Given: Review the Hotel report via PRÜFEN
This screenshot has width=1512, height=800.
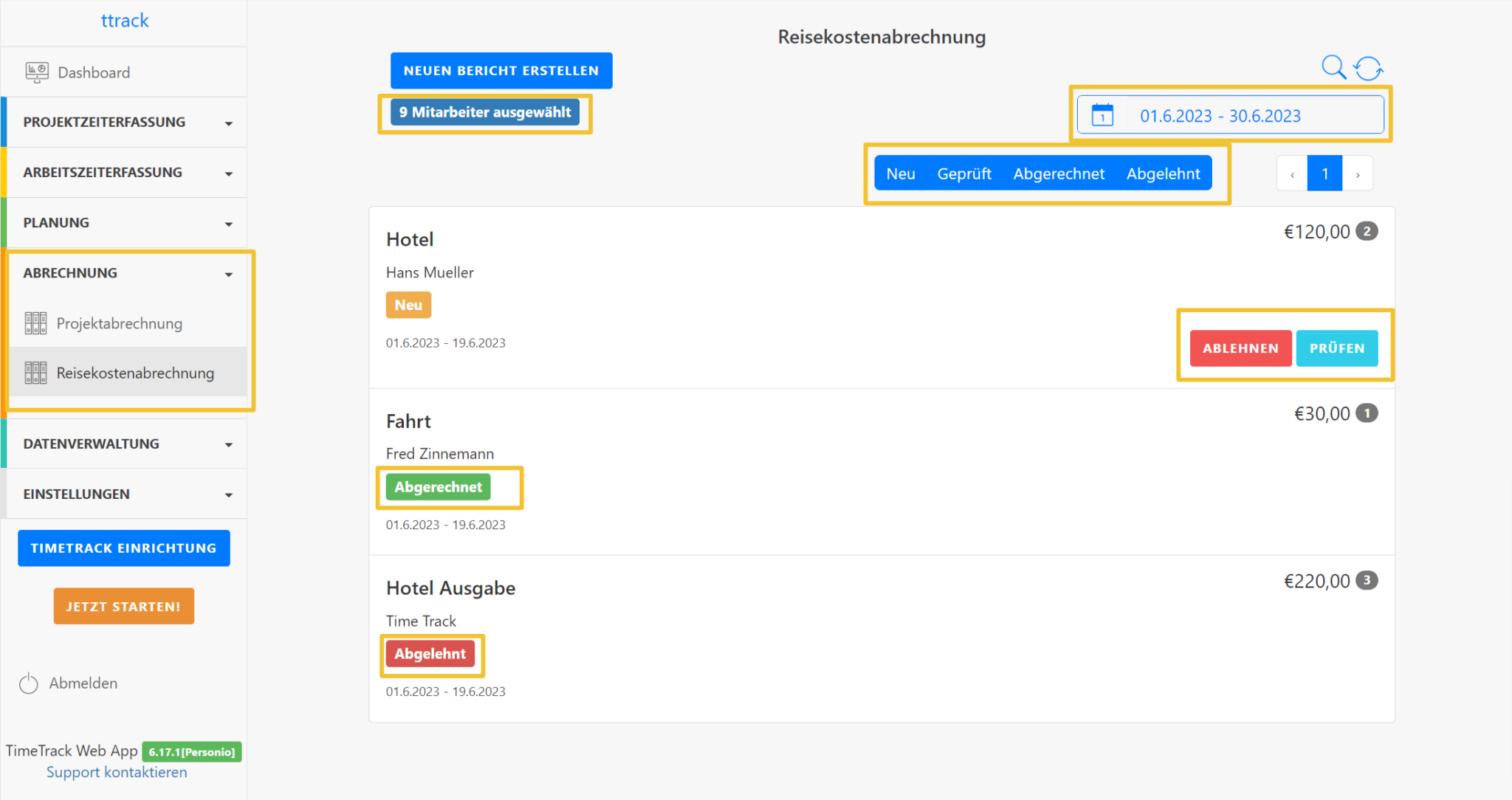Looking at the screenshot, I should point(1337,348).
